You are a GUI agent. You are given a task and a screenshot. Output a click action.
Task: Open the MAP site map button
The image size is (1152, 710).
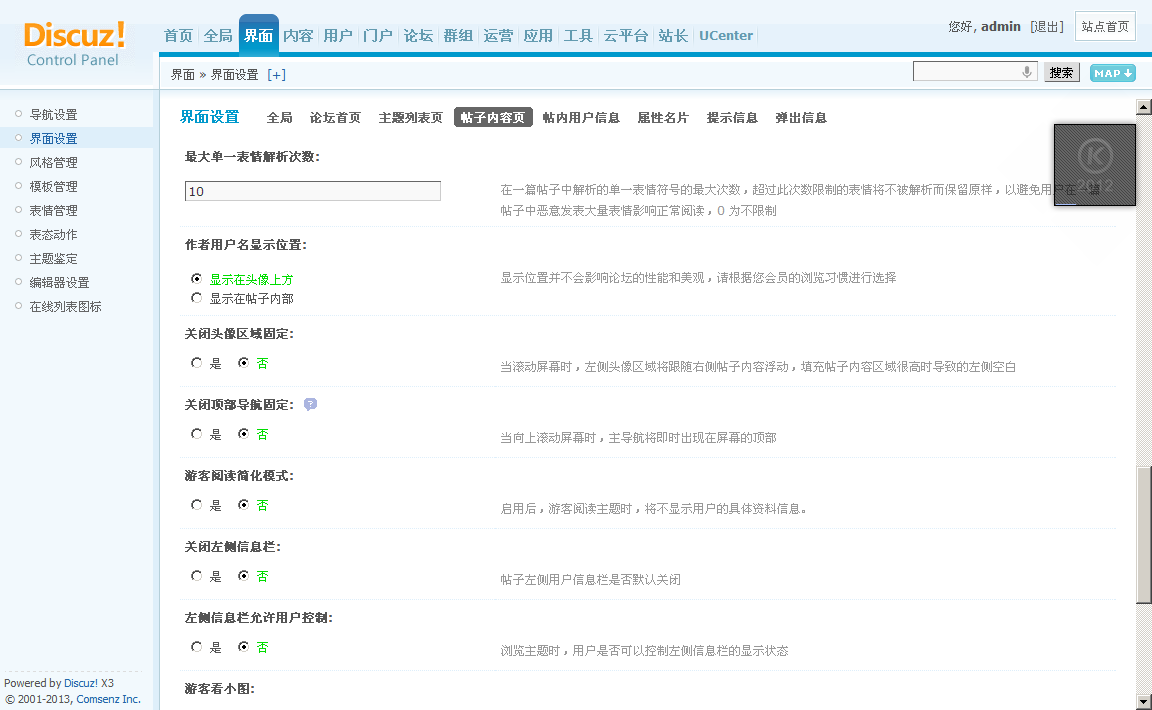[x=1112, y=73]
